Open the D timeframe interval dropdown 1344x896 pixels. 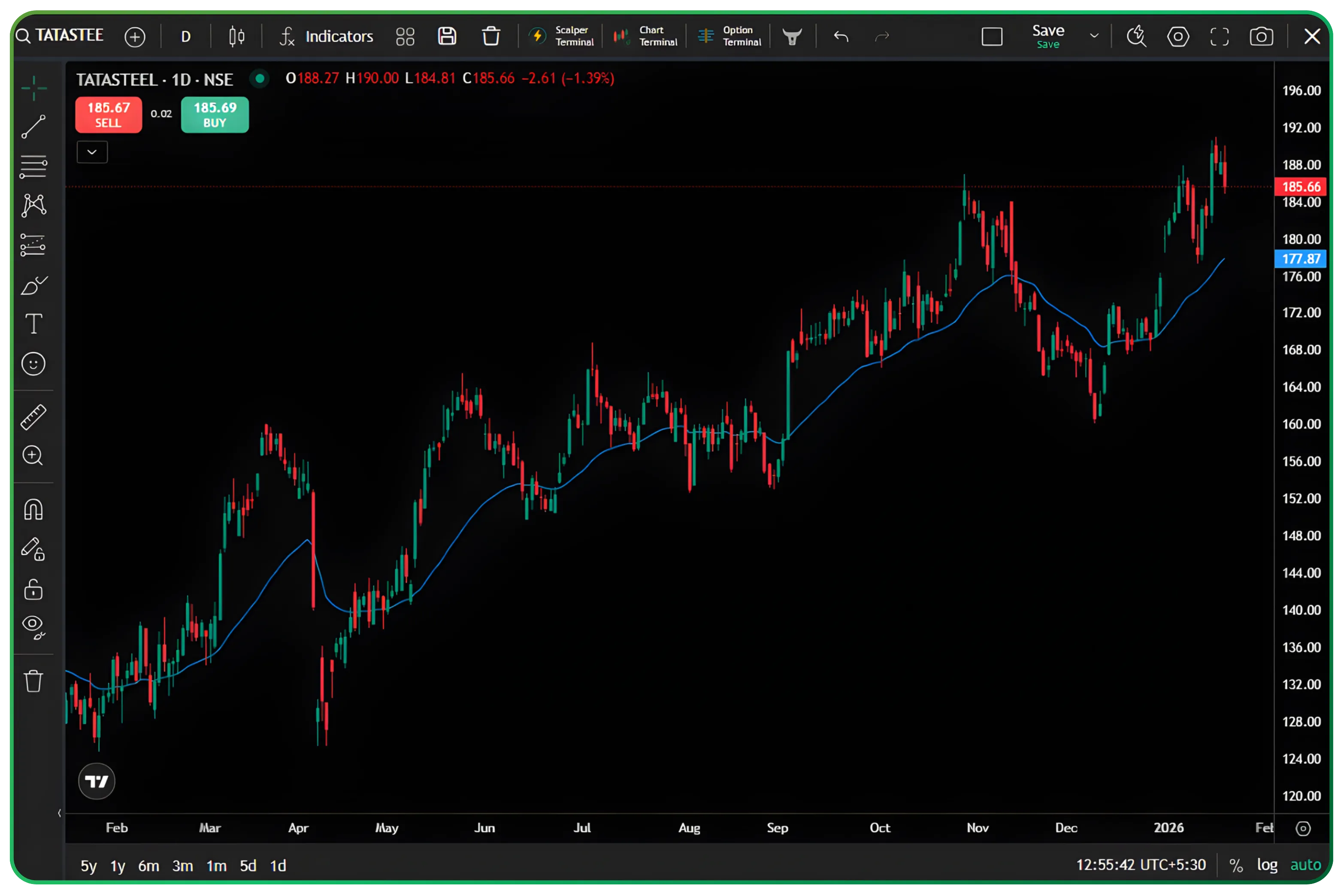(x=186, y=37)
